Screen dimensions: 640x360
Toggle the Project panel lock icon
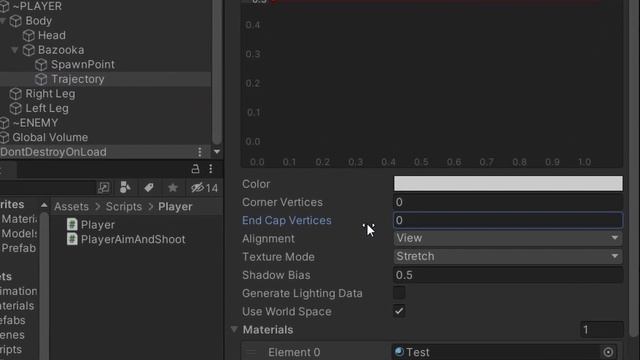coord(195,169)
